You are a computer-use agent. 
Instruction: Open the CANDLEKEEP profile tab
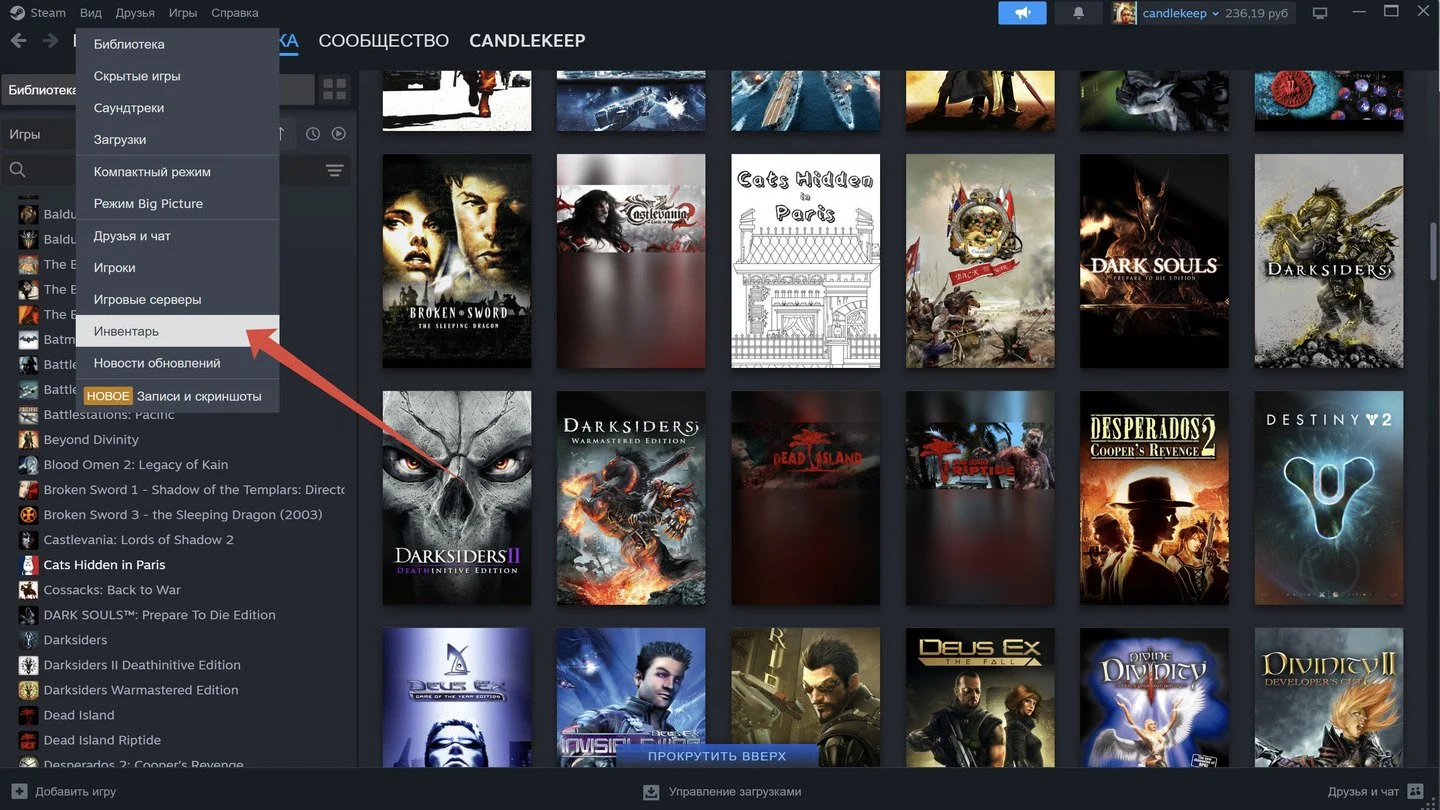[x=527, y=41]
